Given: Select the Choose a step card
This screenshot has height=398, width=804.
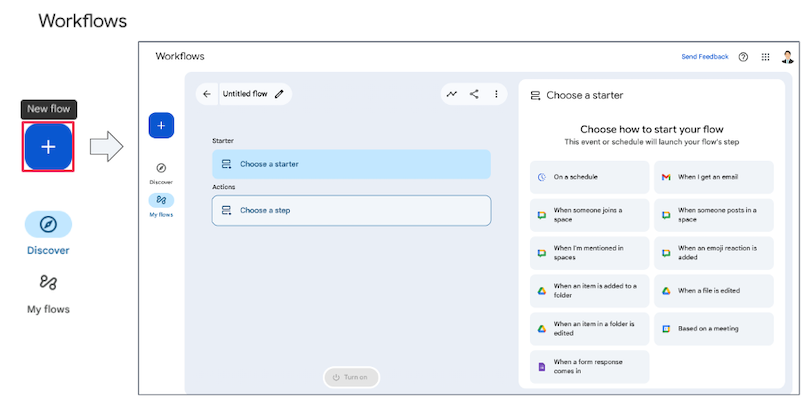Looking at the screenshot, I should pyautogui.click(x=351, y=210).
